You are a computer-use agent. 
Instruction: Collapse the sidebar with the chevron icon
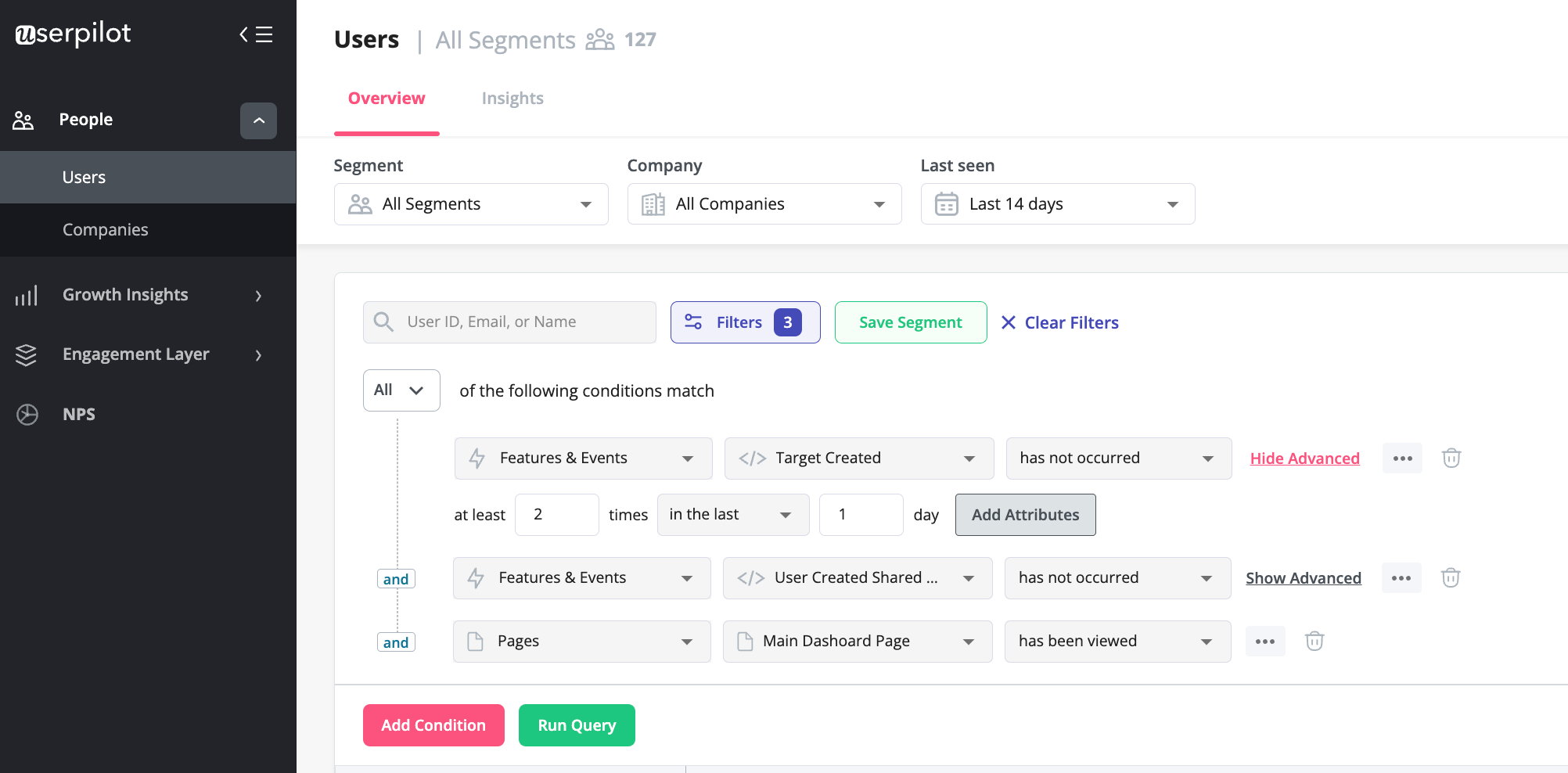243,34
